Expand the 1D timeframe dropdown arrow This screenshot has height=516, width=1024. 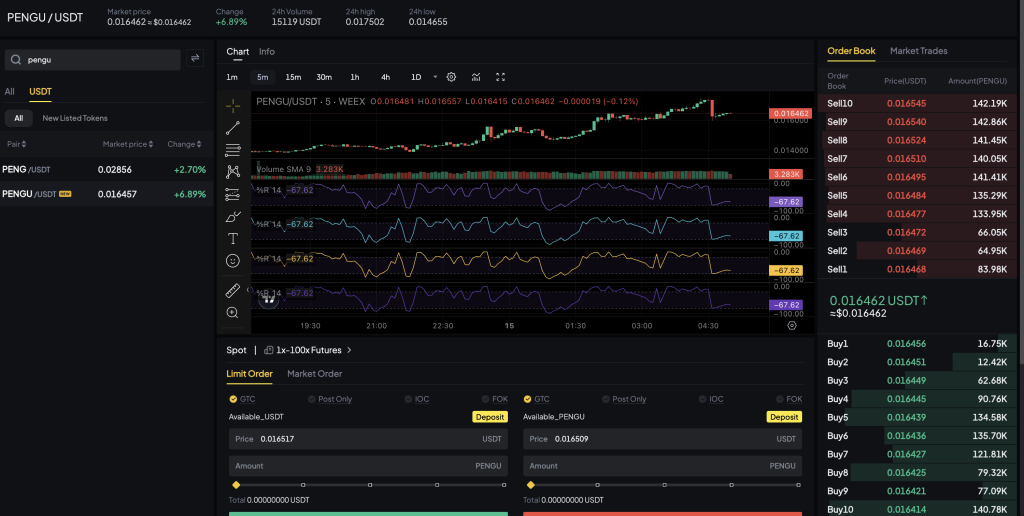435,77
